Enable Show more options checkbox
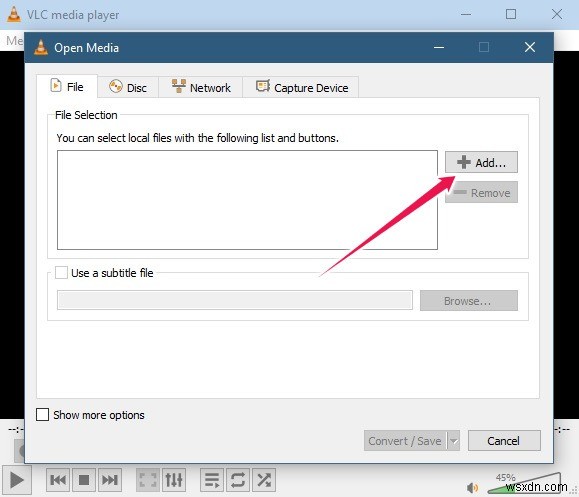 42,415
